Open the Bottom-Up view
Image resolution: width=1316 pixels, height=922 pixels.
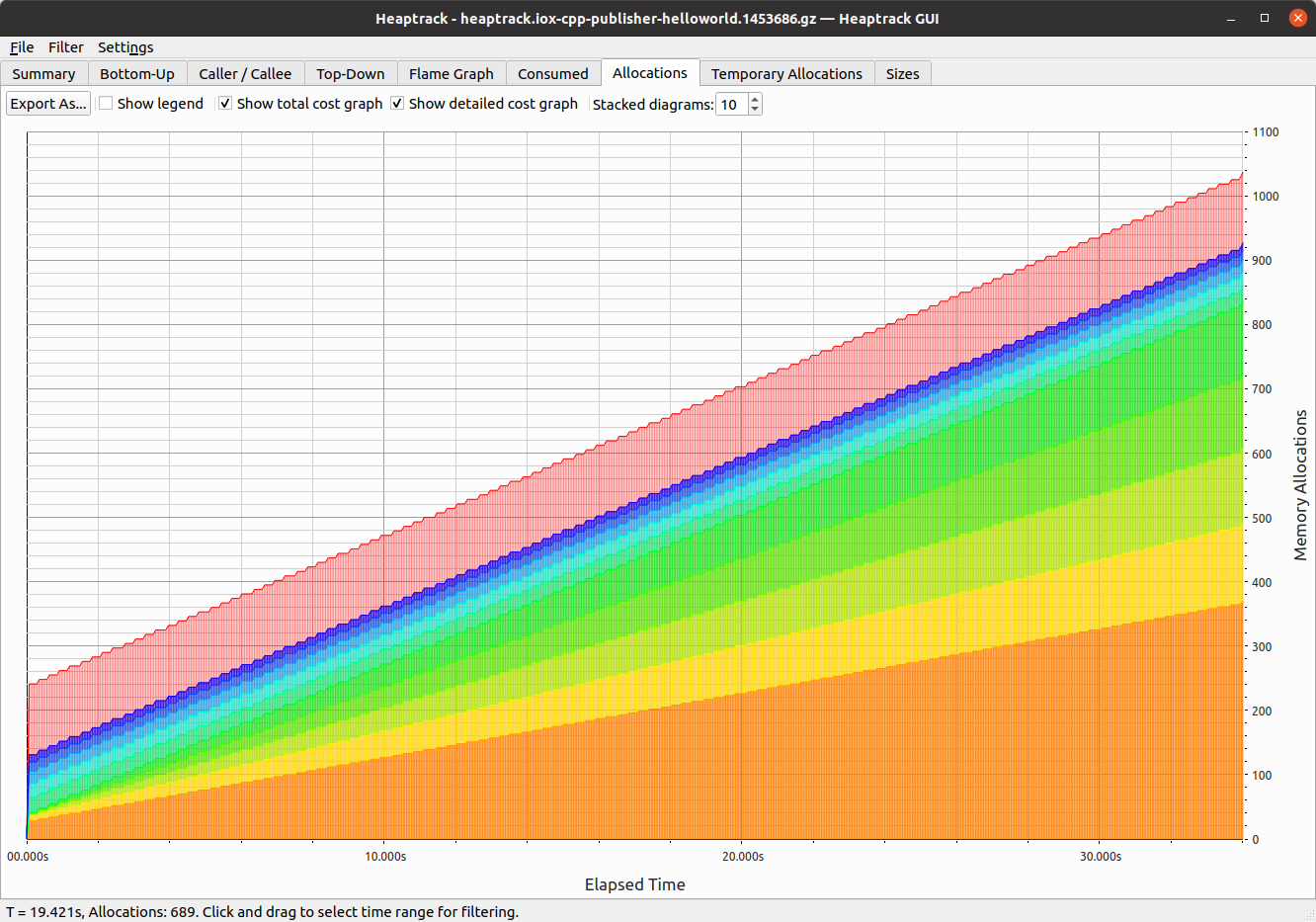coord(136,73)
